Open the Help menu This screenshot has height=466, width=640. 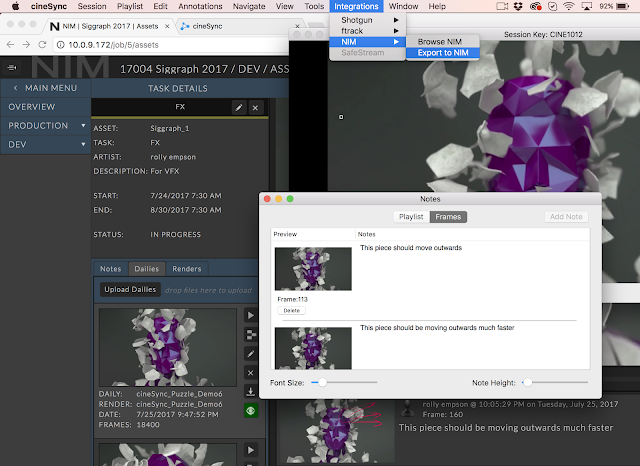(x=437, y=6)
